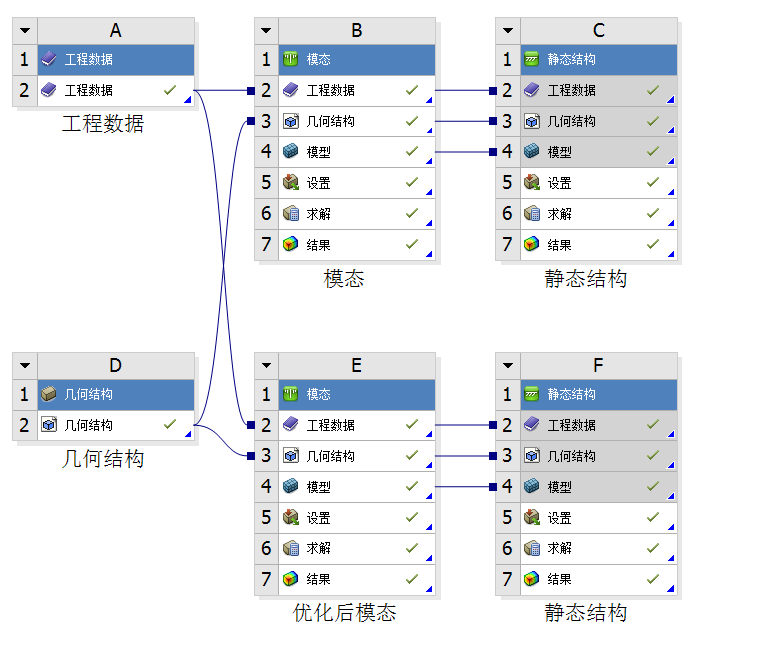Open the dropdown arrow of system E
Viewport: 781px width, 661px height.
(266, 366)
